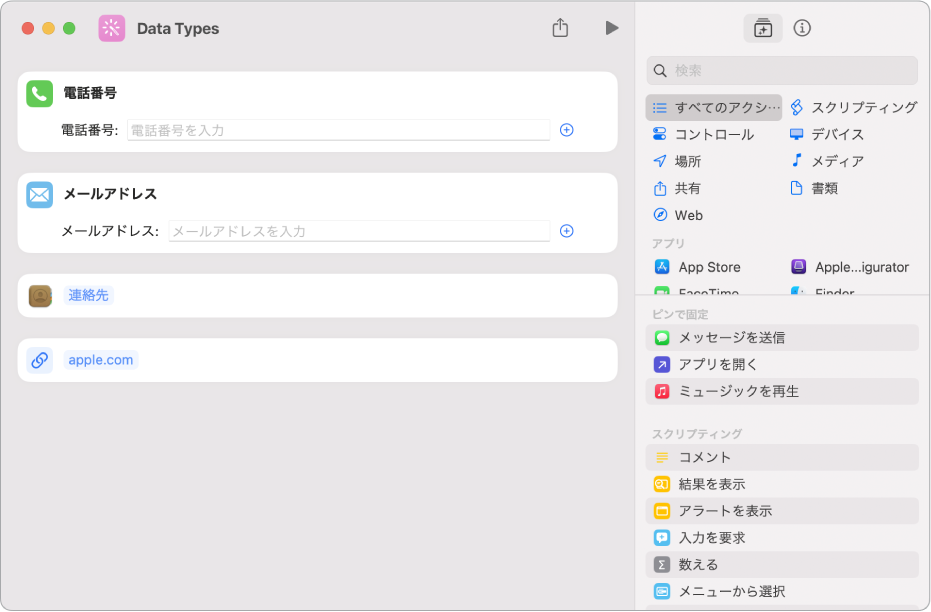Select メディア category
The height and width of the screenshot is (612, 931).
(826, 161)
